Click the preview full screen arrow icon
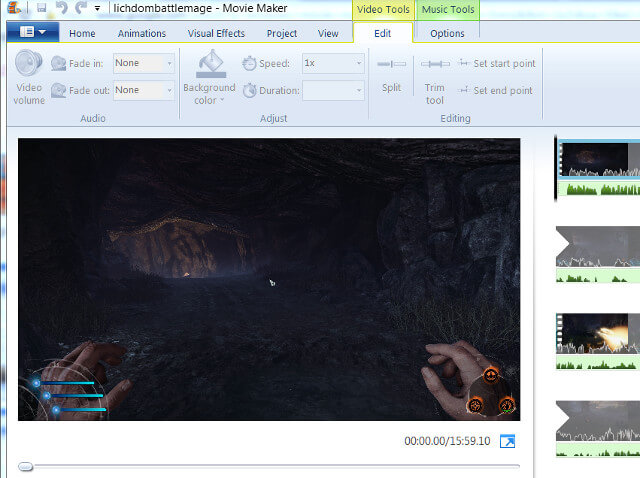This screenshot has height=478, width=640. [x=507, y=441]
